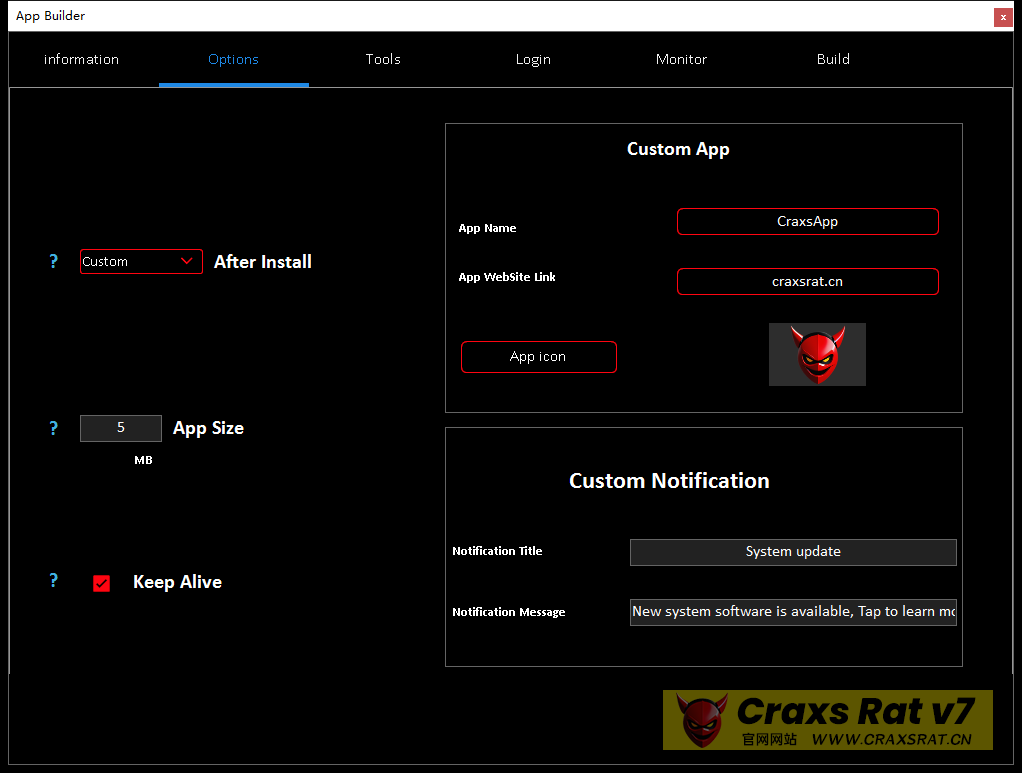Change the Custom option in the dropdown
The image size is (1022, 773).
point(140,261)
